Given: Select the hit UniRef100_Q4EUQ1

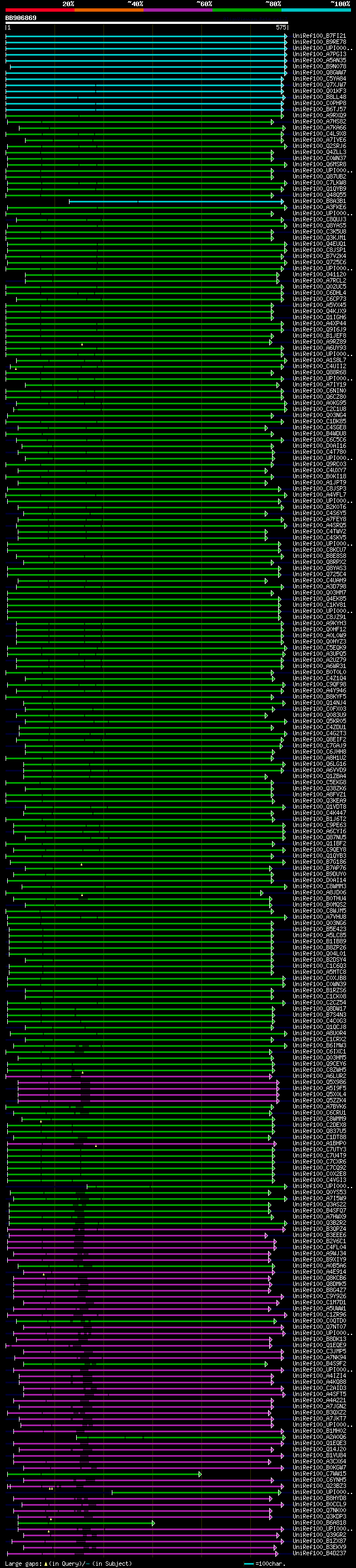Looking at the screenshot, I should point(319,244).
